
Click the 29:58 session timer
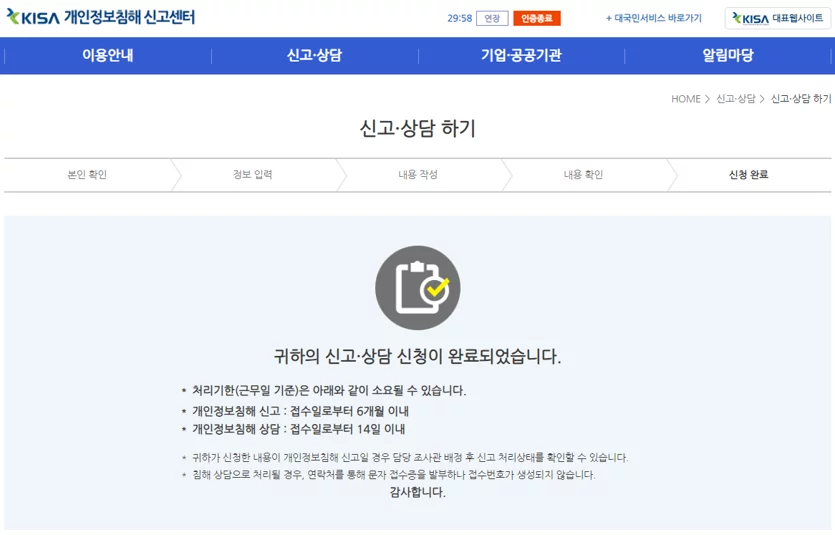[460, 18]
